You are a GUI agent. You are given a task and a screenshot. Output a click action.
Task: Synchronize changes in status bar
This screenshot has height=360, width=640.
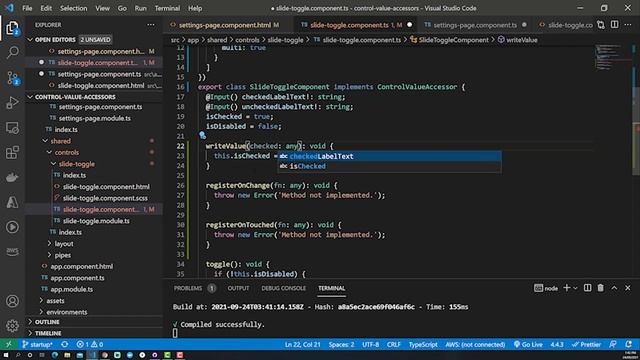[x=64, y=344]
